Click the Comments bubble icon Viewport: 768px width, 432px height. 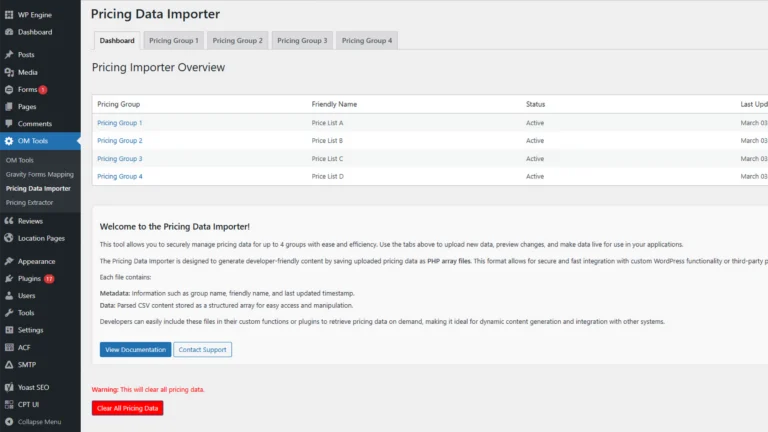point(9,123)
